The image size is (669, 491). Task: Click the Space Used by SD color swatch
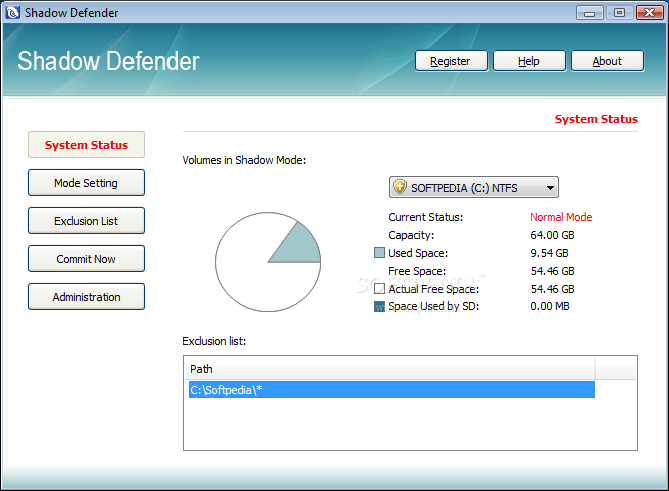click(x=379, y=306)
